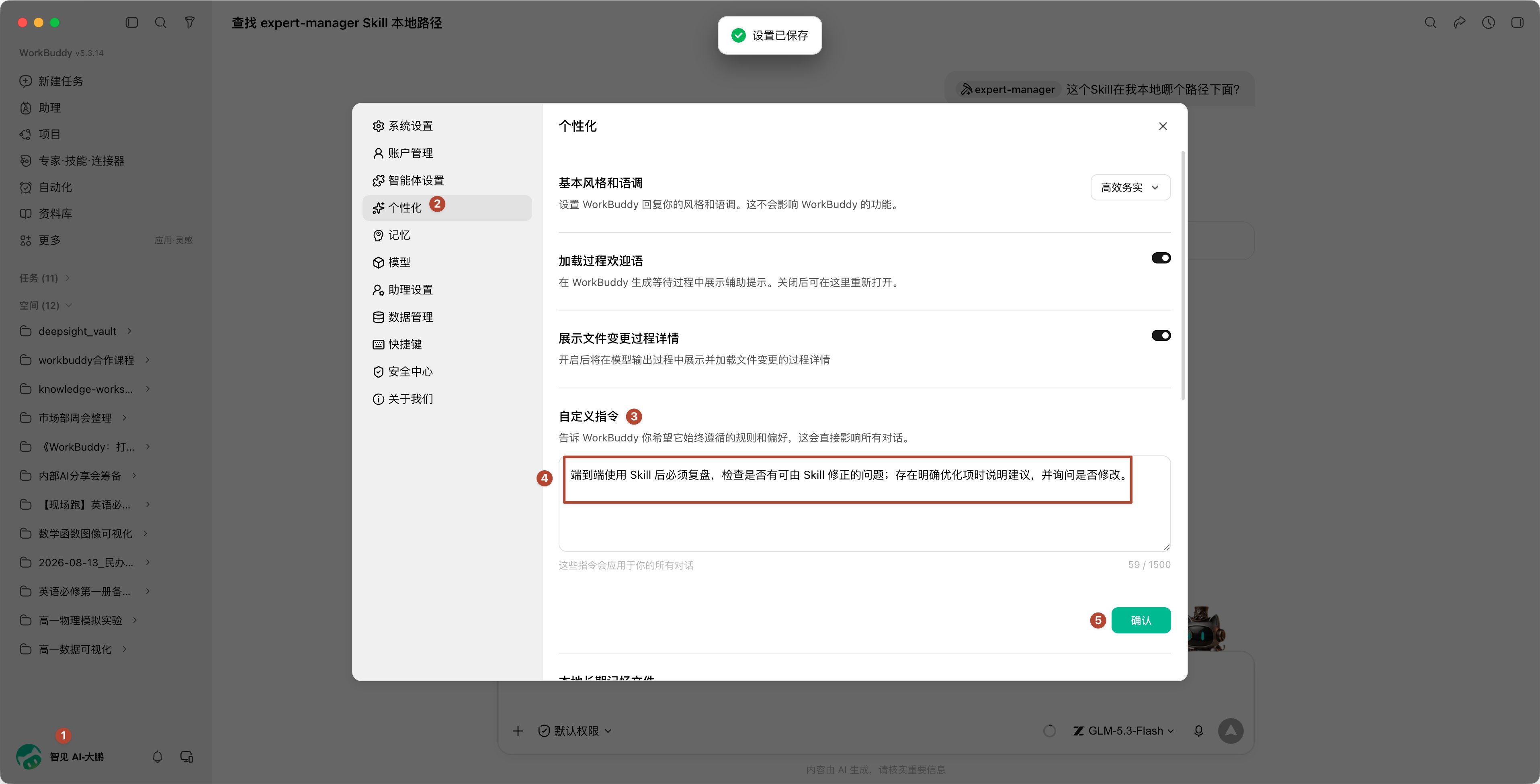
Task: Open 快捷键 settings section
Action: [x=447, y=344]
